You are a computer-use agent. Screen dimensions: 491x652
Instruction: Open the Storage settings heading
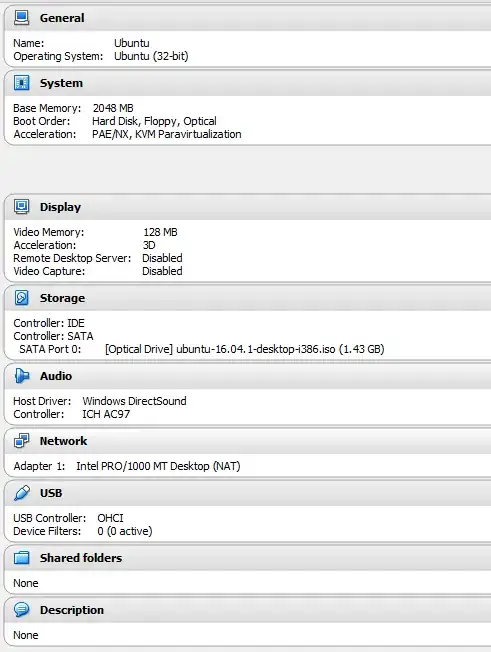pos(62,298)
